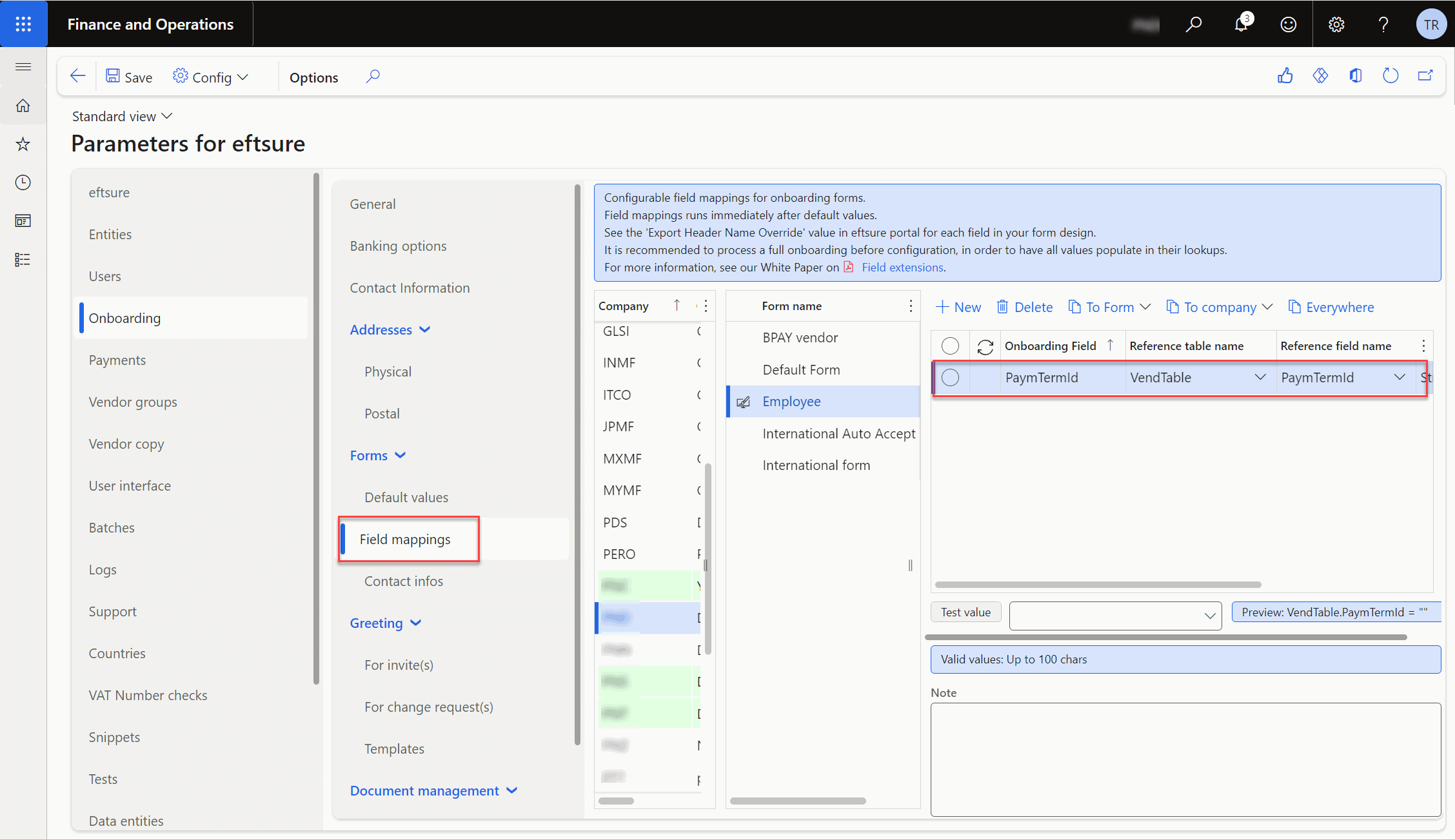Image resolution: width=1455 pixels, height=840 pixels.
Task: Open Banking options tab
Action: (x=398, y=246)
